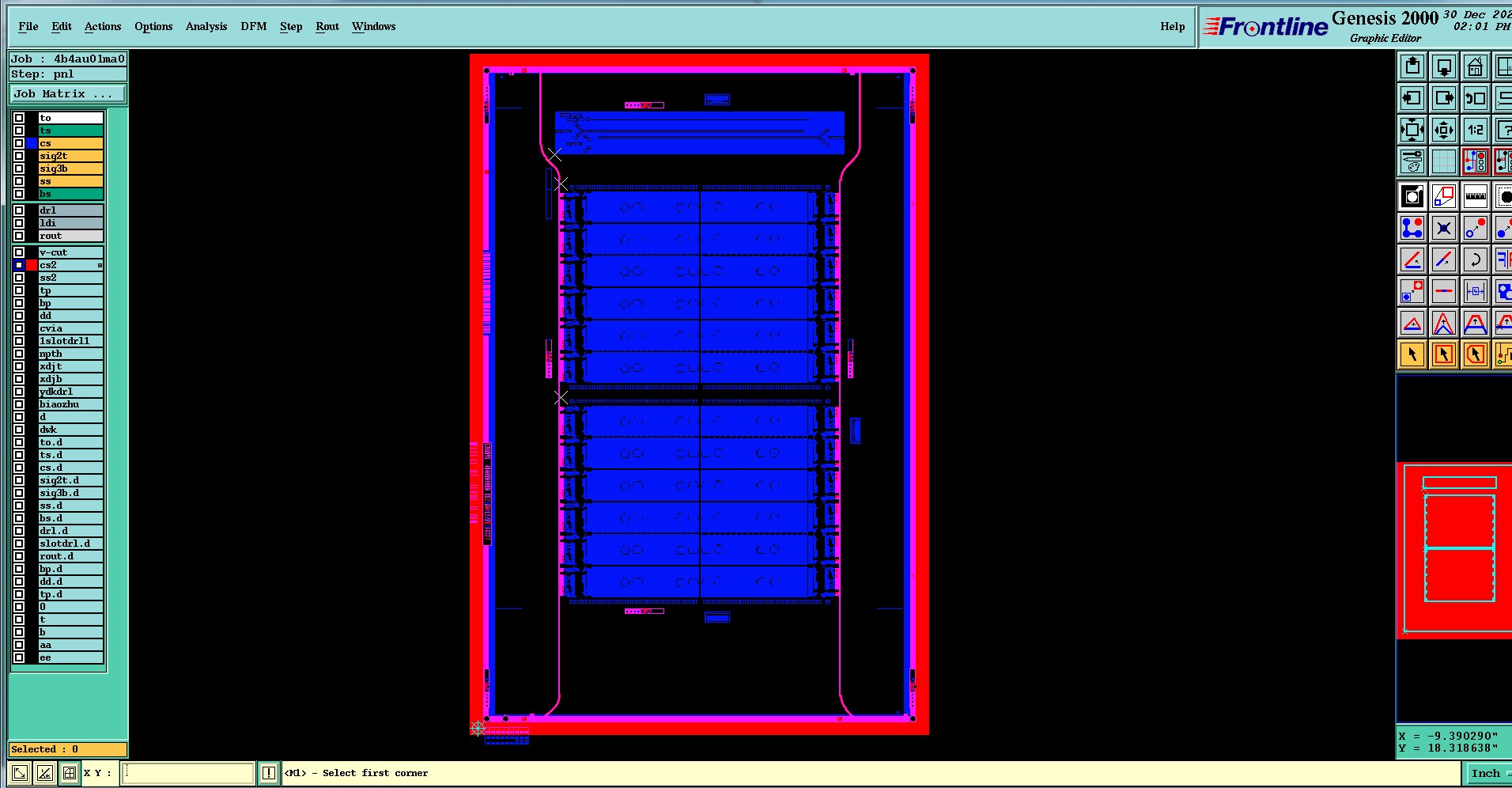
Task: Click the white circle feature highlight icon
Action: (1412, 196)
